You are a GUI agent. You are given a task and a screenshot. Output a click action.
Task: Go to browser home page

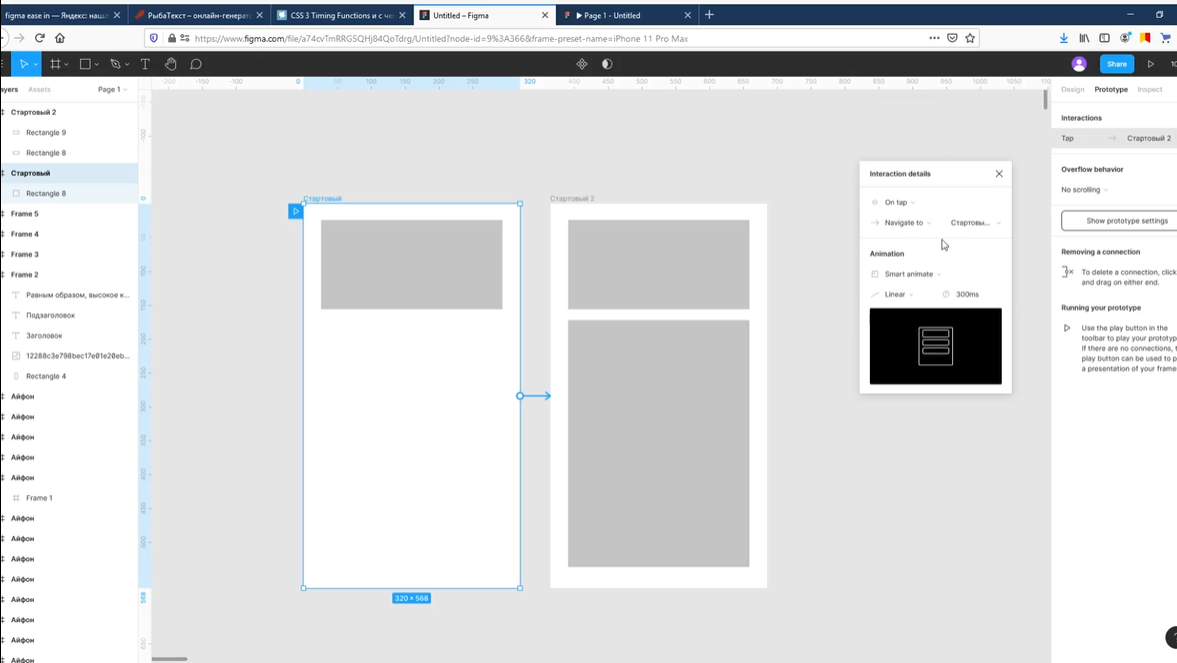point(60,38)
